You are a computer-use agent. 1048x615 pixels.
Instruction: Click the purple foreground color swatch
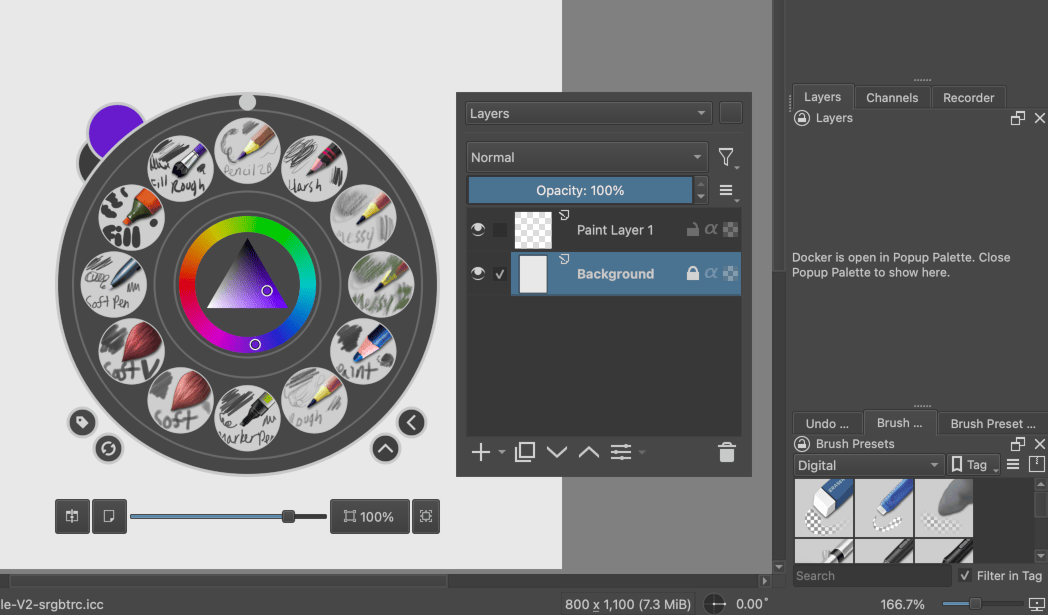117,130
